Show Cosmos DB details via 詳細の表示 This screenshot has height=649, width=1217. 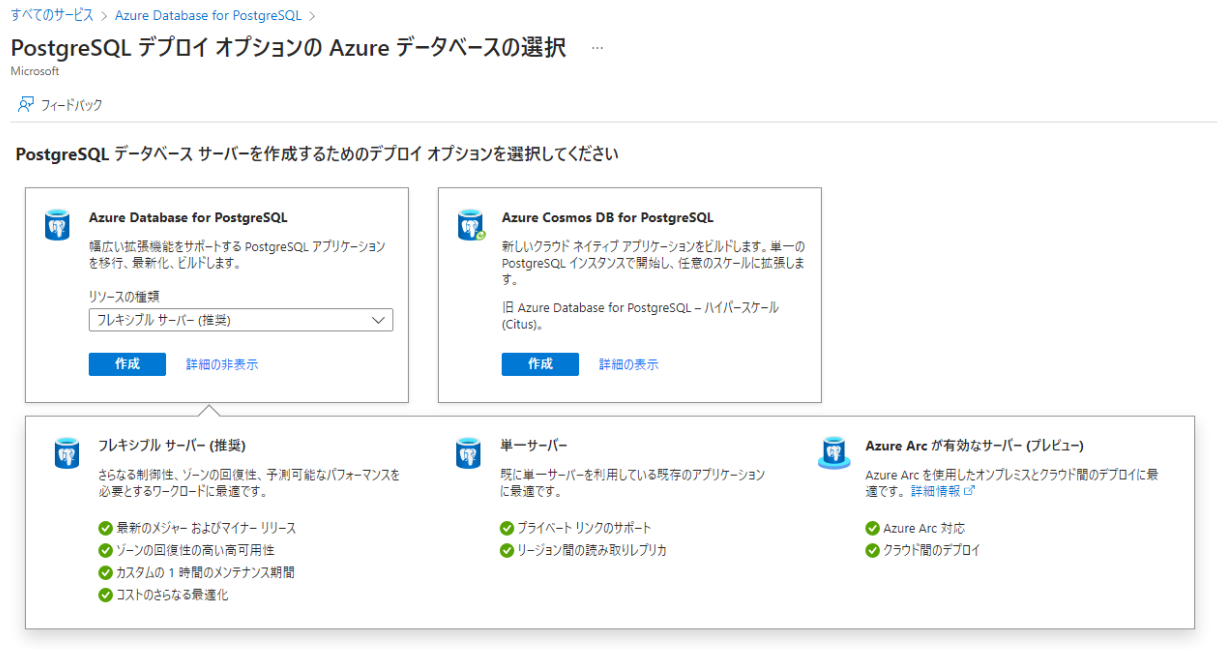[629, 364]
